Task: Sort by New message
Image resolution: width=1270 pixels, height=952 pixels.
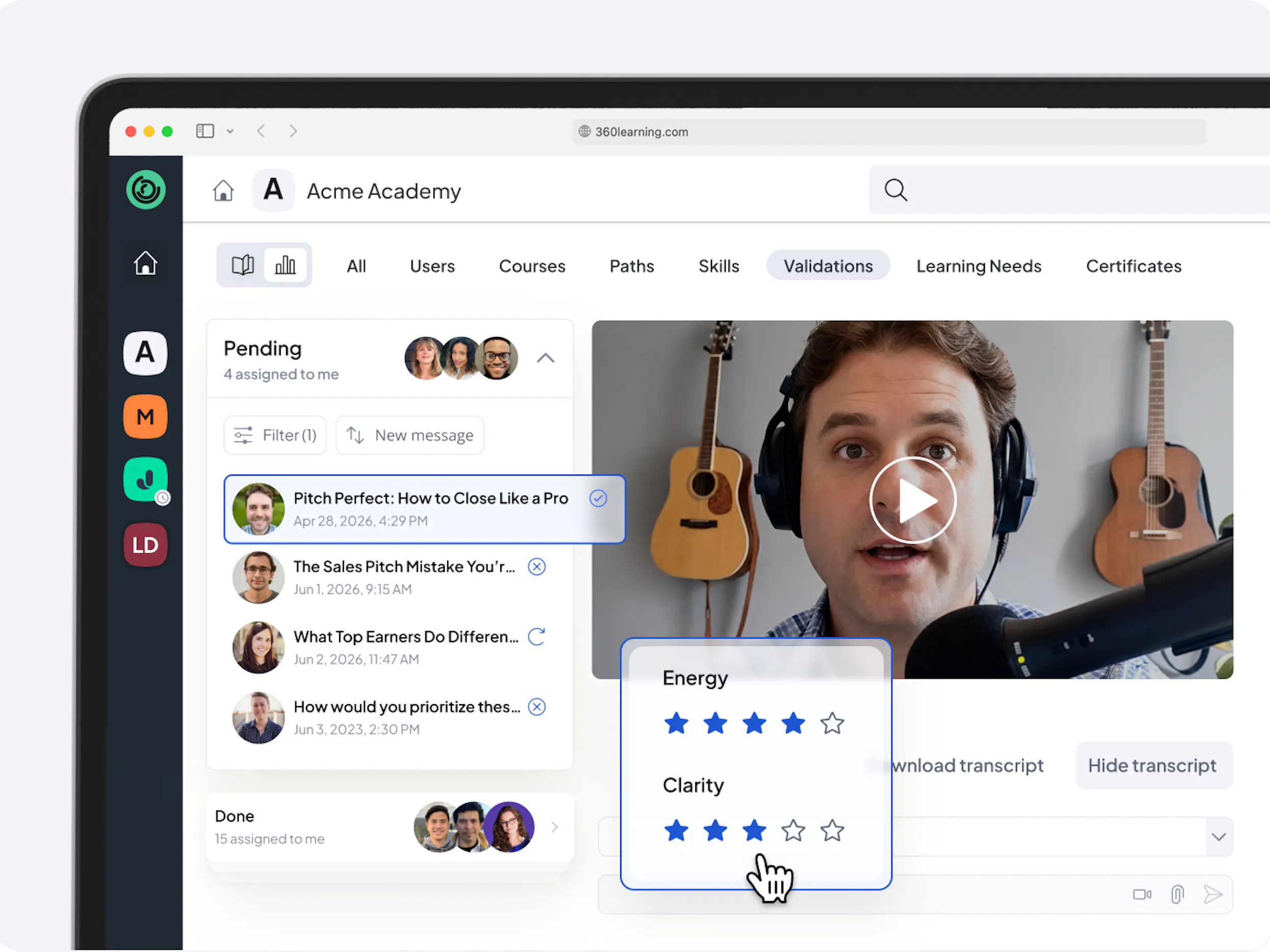Action: (x=410, y=435)
